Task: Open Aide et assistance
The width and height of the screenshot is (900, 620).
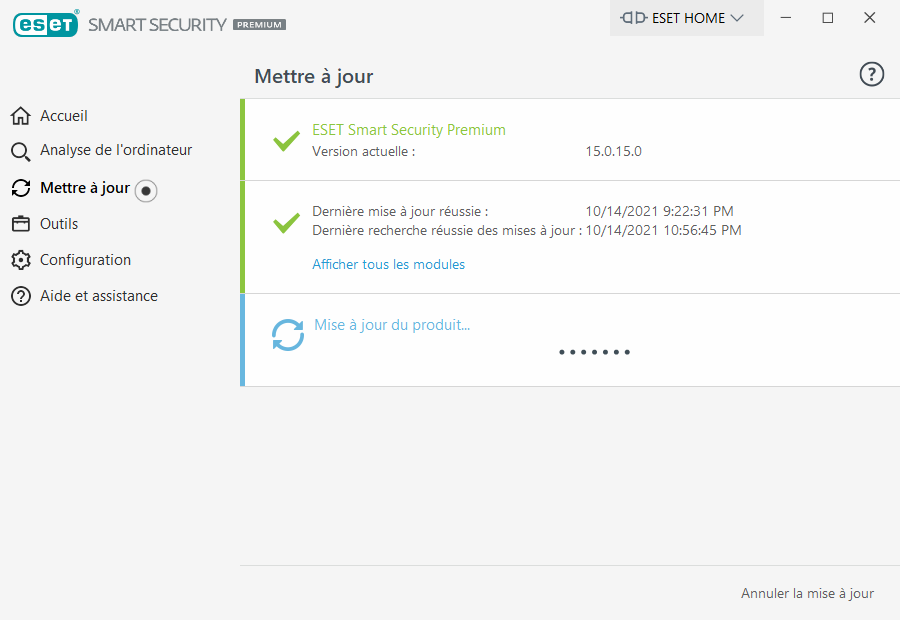Action: [x=99, y=296]
